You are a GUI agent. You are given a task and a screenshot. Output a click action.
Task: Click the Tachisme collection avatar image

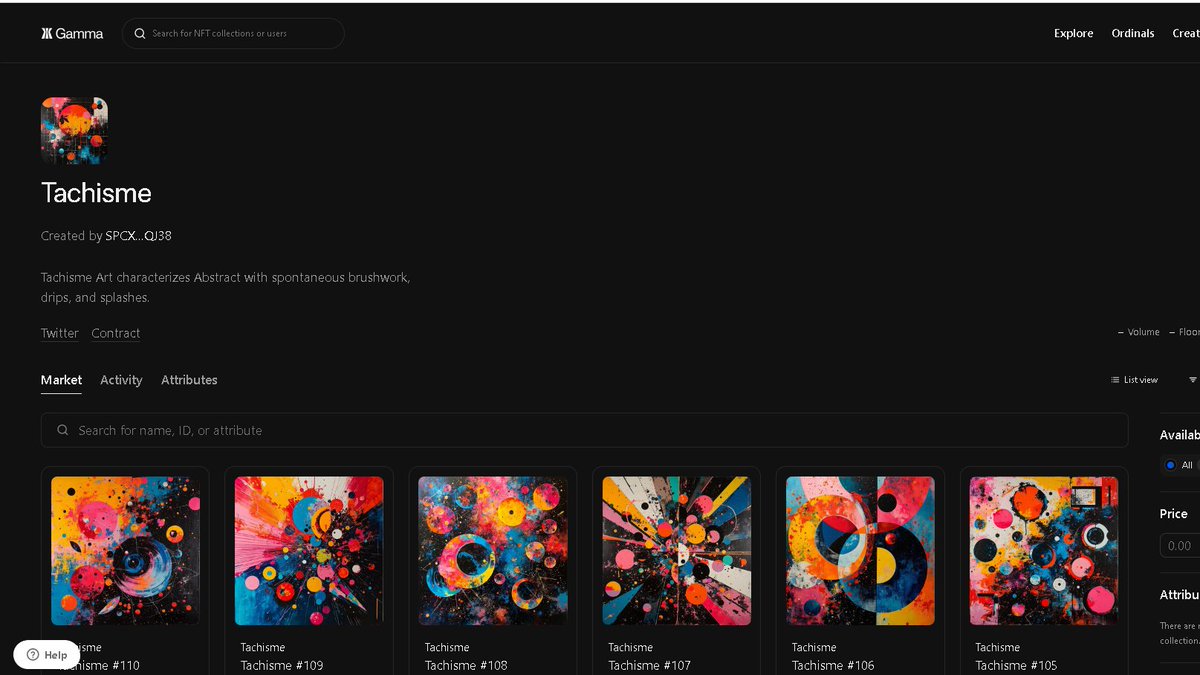point(74,130)
